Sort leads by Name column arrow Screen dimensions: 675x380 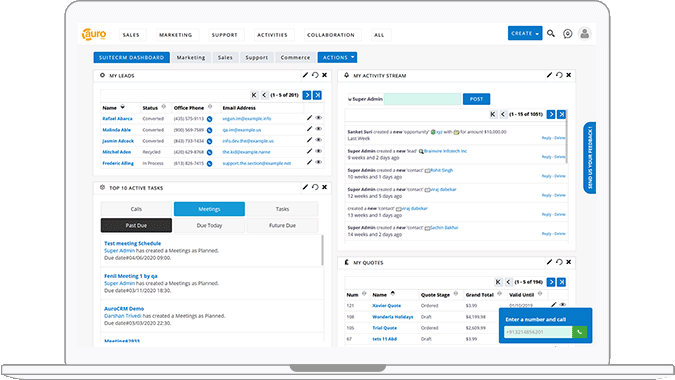click(x=123, y=107)
